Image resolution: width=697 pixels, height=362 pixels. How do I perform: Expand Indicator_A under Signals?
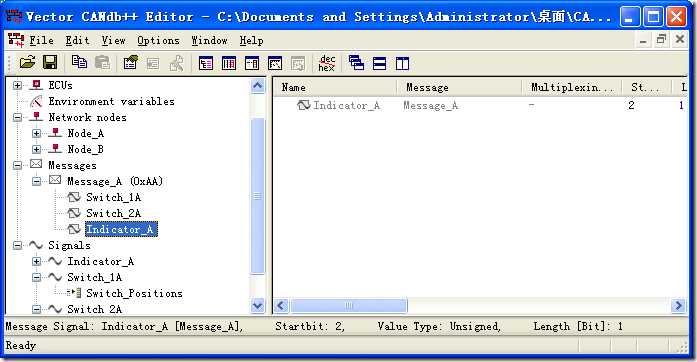36,261
